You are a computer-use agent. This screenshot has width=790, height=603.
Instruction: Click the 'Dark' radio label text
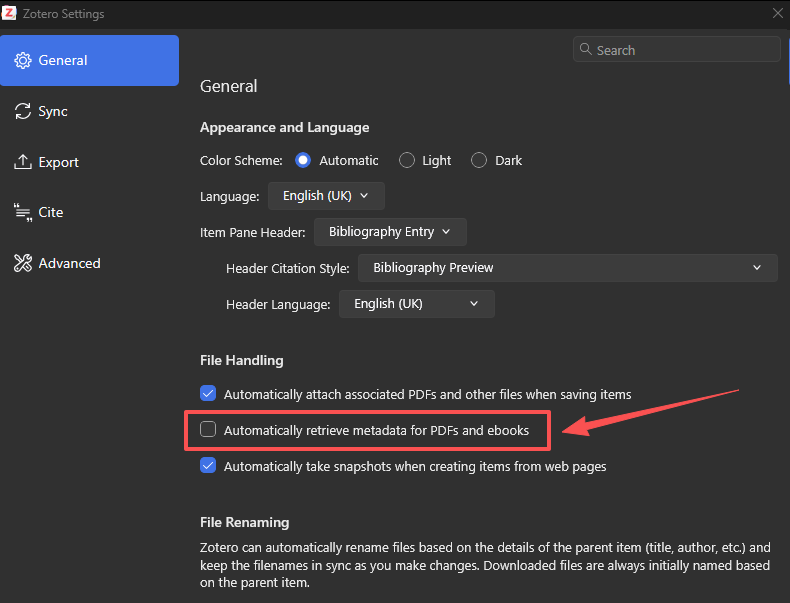pos(508,161)
